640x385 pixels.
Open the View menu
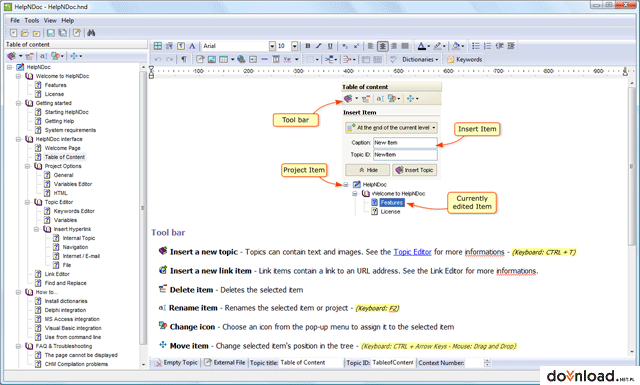pos(50,20)
